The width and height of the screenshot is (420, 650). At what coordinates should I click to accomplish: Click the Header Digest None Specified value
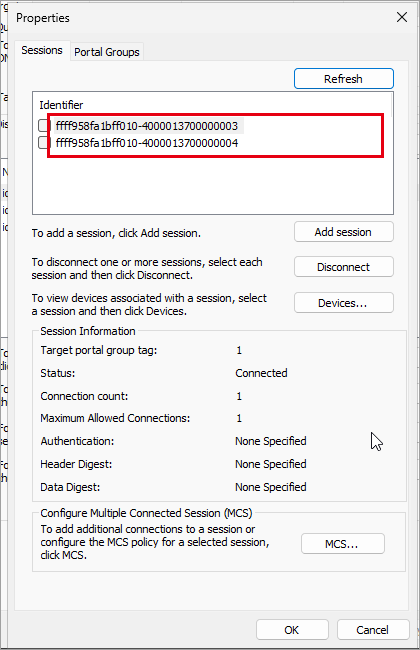click(271, 464)
